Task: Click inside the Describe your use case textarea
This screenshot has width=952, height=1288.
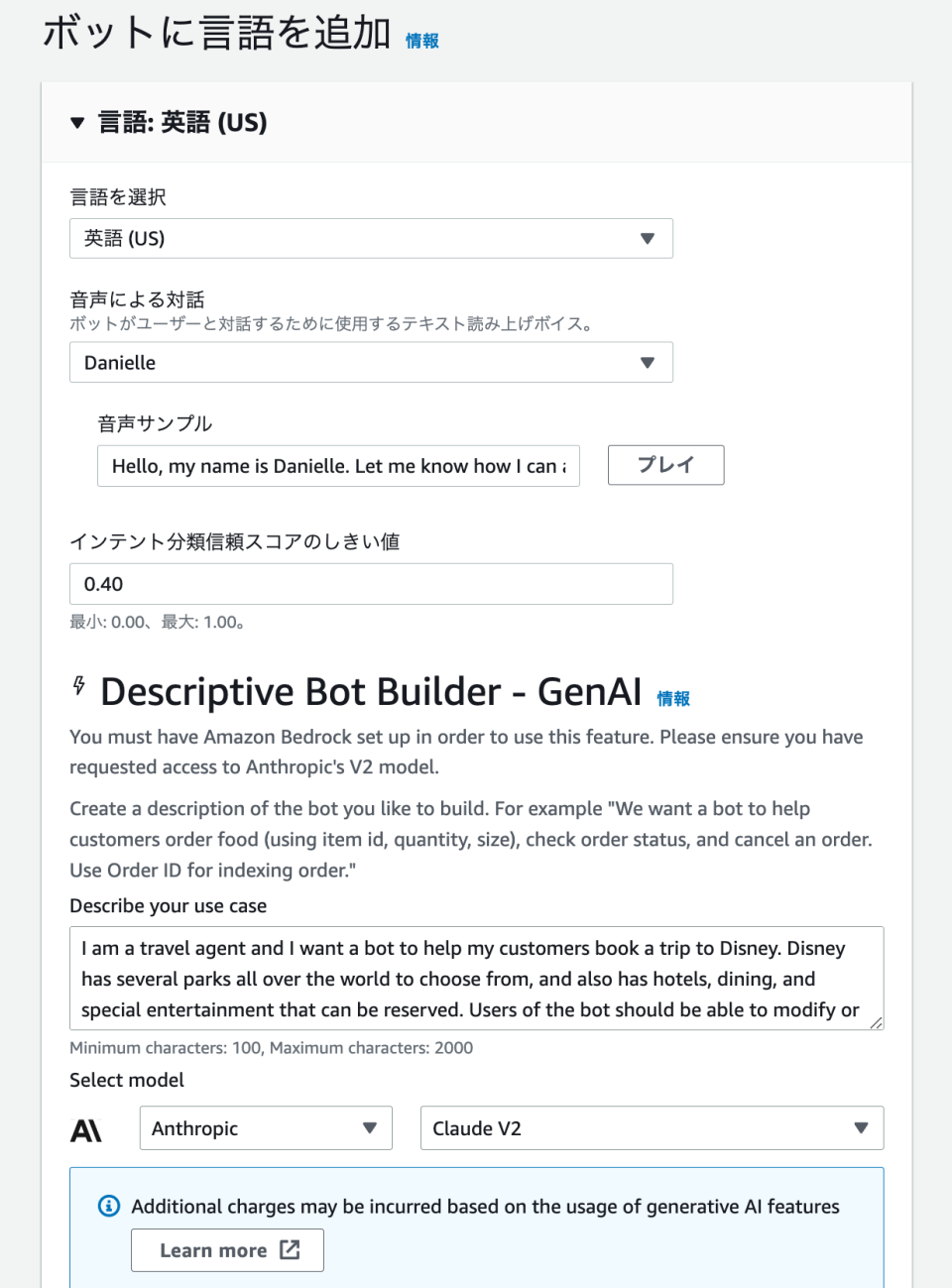Action: pos(476,979)
